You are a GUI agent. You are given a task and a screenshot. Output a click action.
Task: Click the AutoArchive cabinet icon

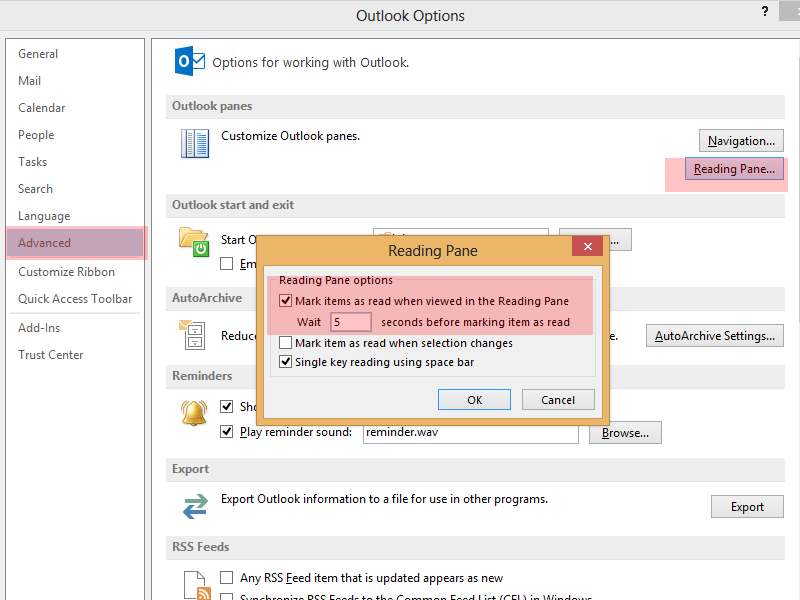click(x=192, y=334)
